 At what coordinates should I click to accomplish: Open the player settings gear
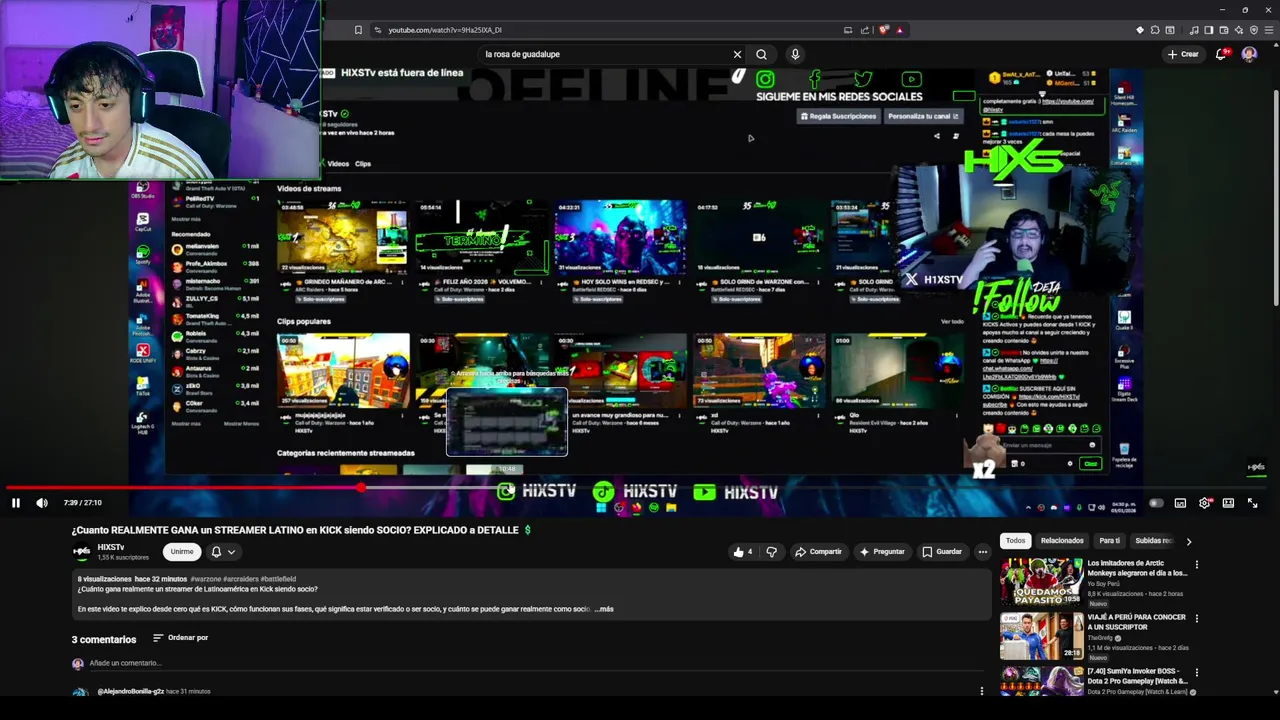coord(1204,503)
